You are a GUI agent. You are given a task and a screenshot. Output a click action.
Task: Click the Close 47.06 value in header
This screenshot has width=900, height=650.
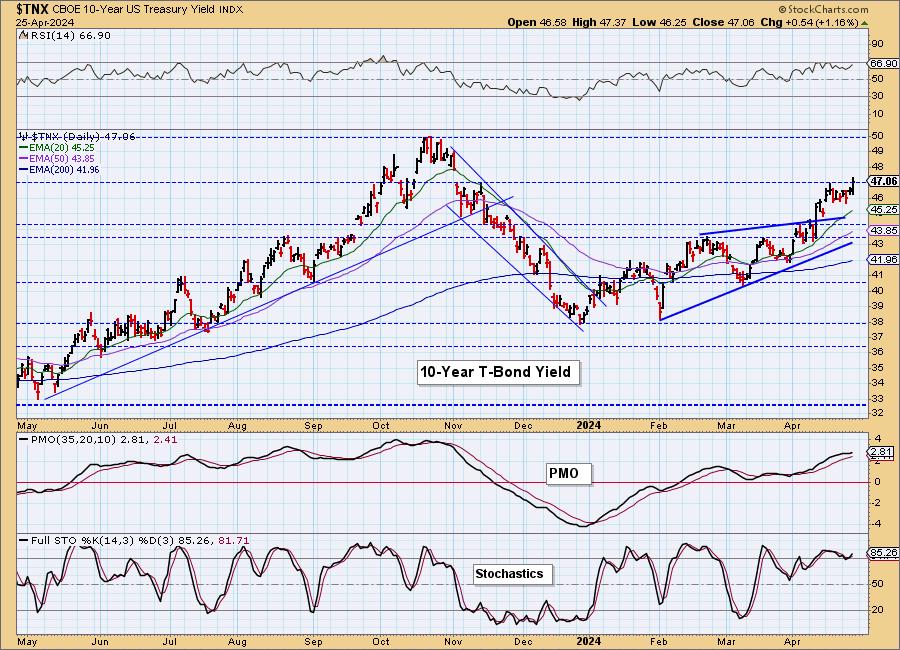[x=723, y=22]
